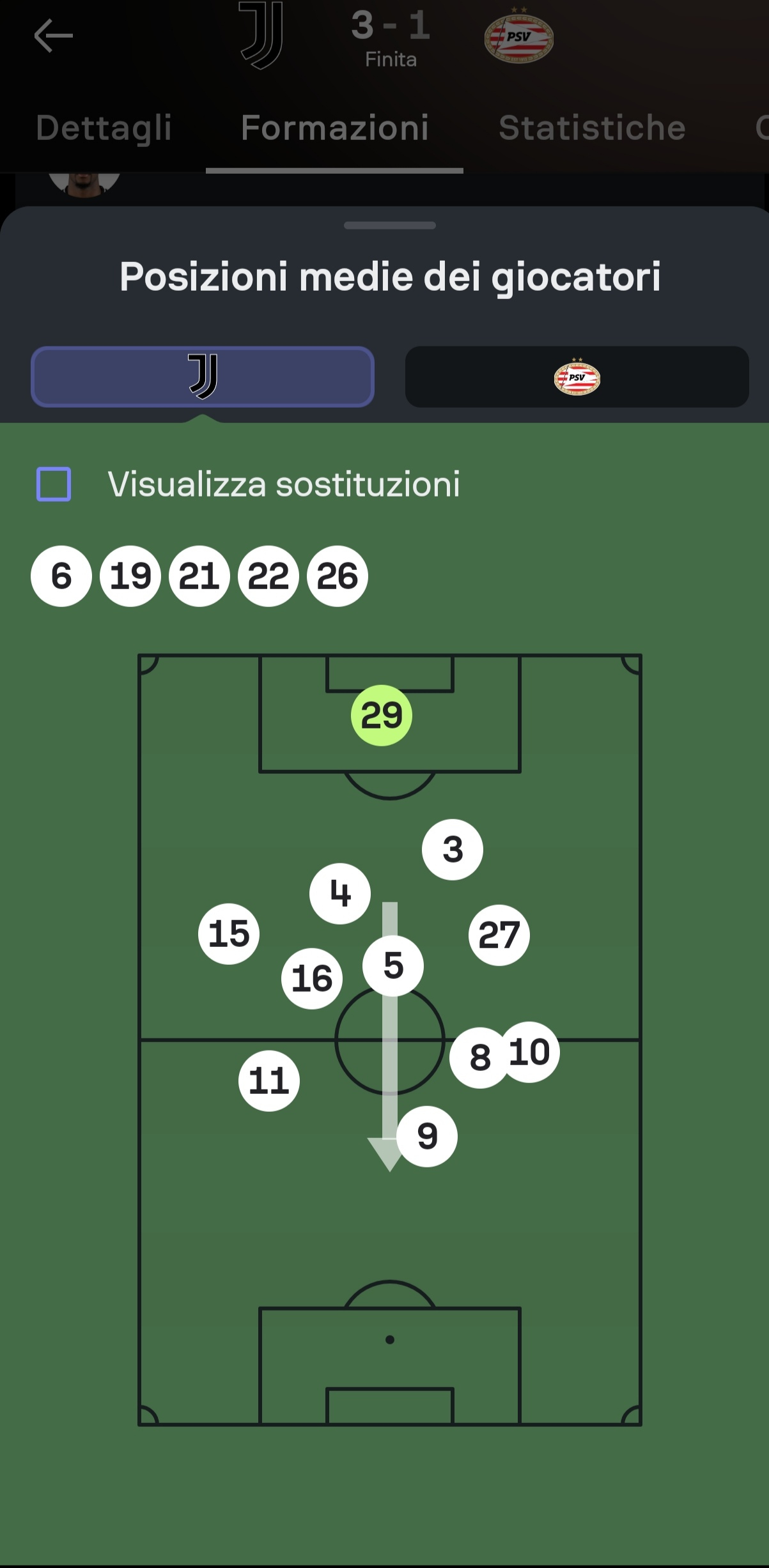The width and height of the screenshot is (769, 1568).
Task: Open the Dettagli tab
Action: click(104, 128)
